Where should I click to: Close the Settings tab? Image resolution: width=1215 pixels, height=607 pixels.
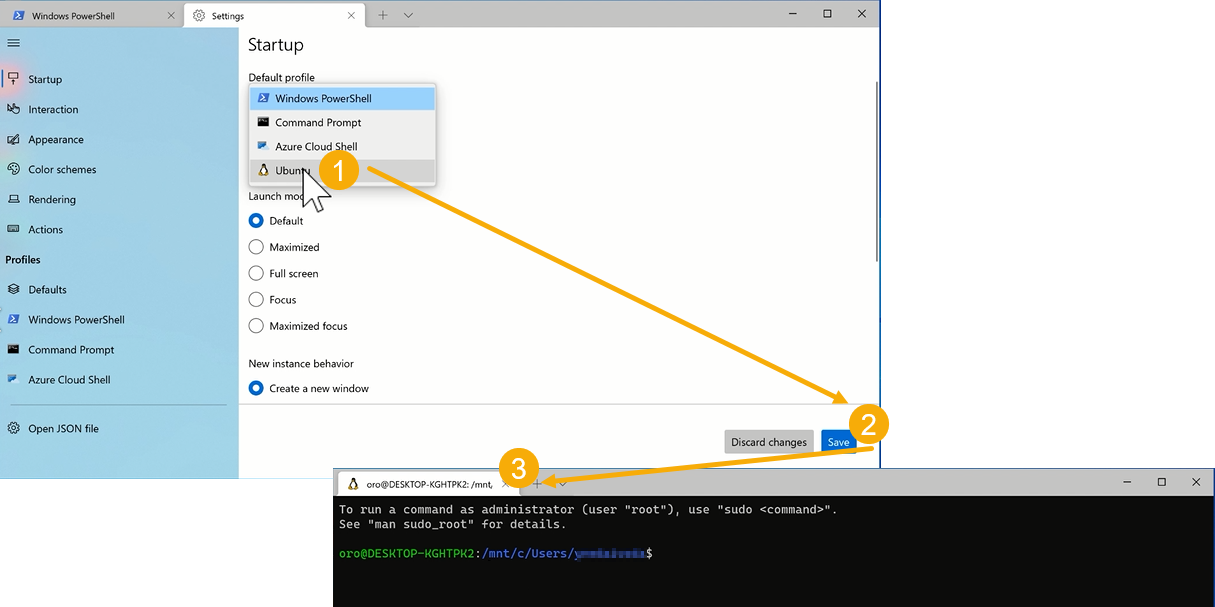tap(350, 15)
